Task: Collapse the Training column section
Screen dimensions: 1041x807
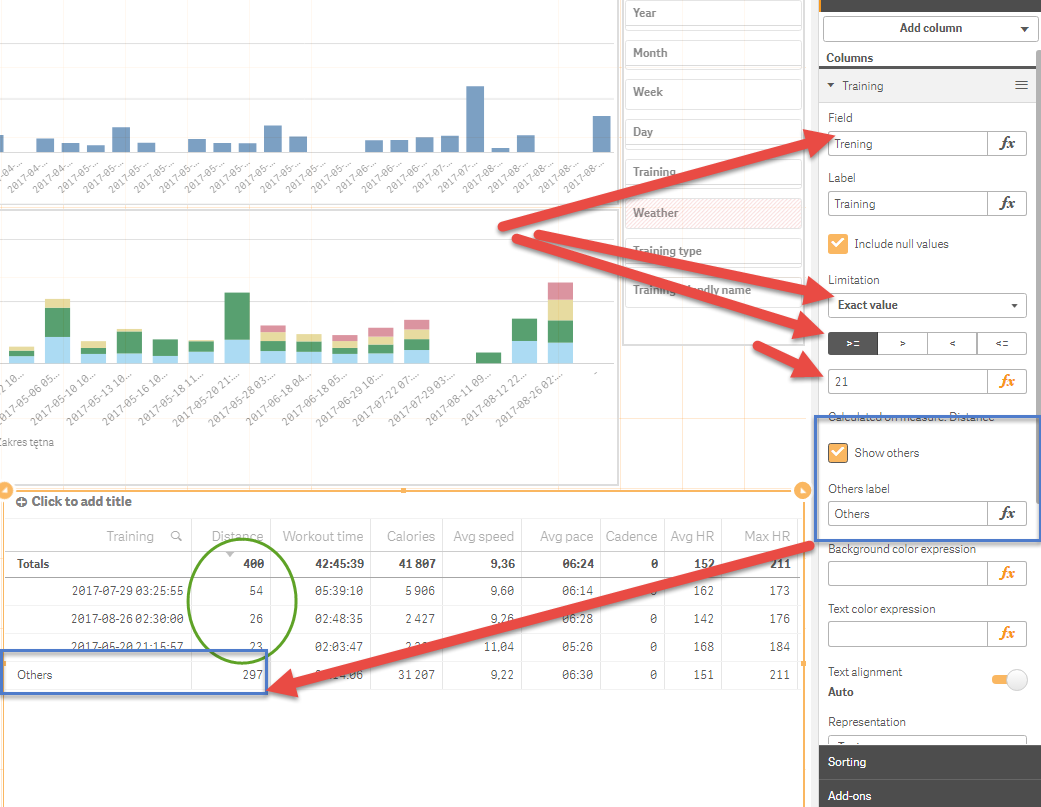Action: [833, 85]
